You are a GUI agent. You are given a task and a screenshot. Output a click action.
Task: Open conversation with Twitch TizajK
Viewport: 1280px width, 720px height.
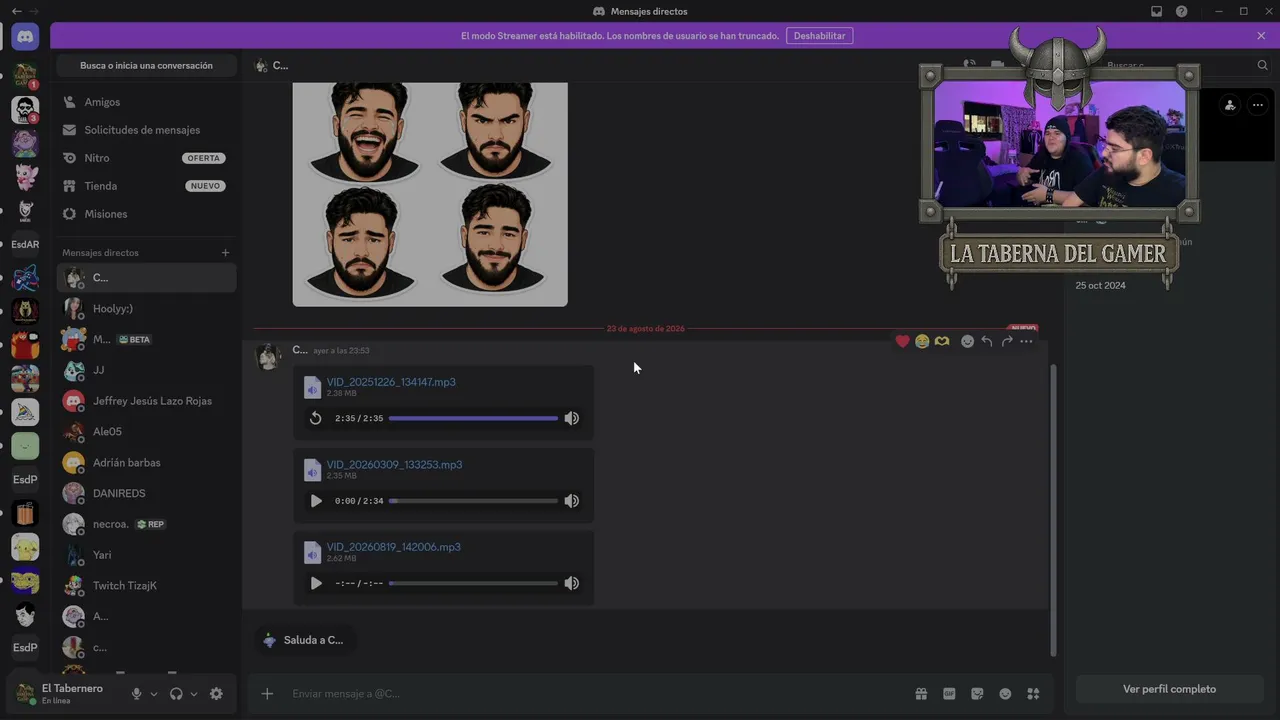pyautogui.click(x=147, y=586)
